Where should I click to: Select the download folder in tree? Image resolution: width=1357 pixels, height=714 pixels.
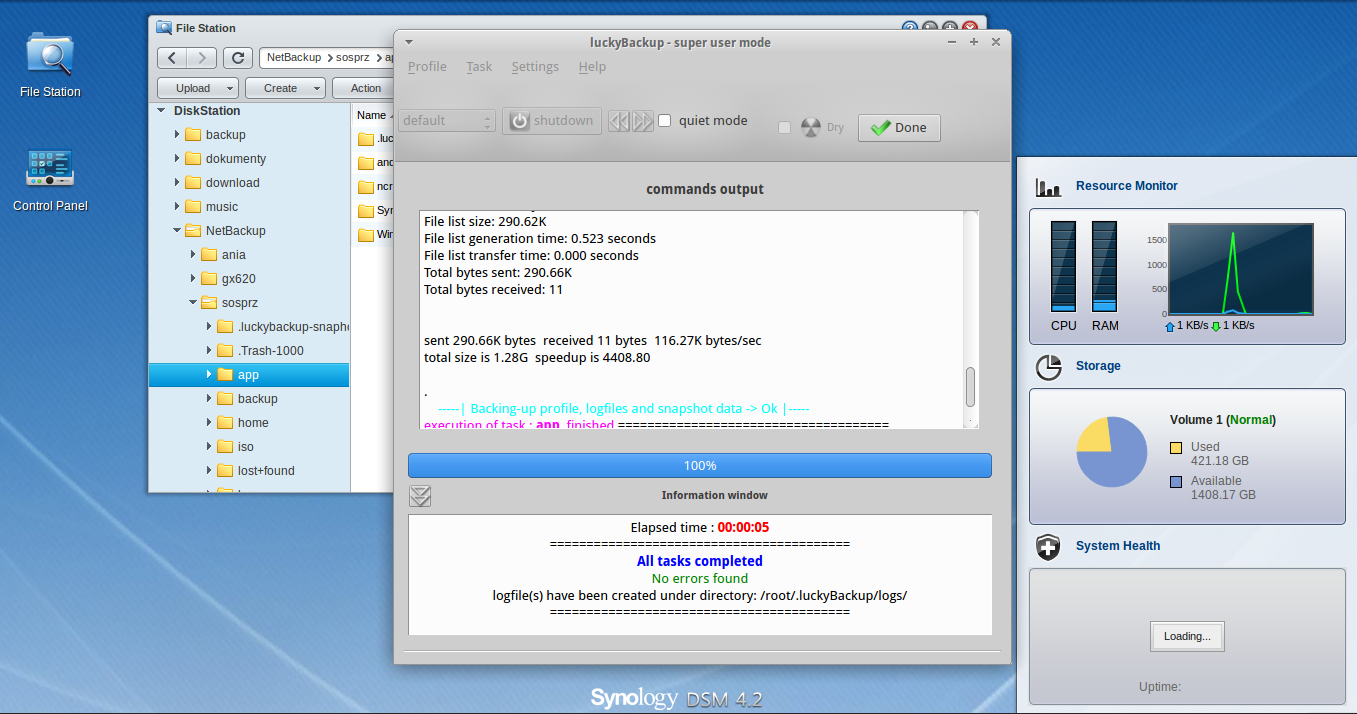(x=232, y=183)
